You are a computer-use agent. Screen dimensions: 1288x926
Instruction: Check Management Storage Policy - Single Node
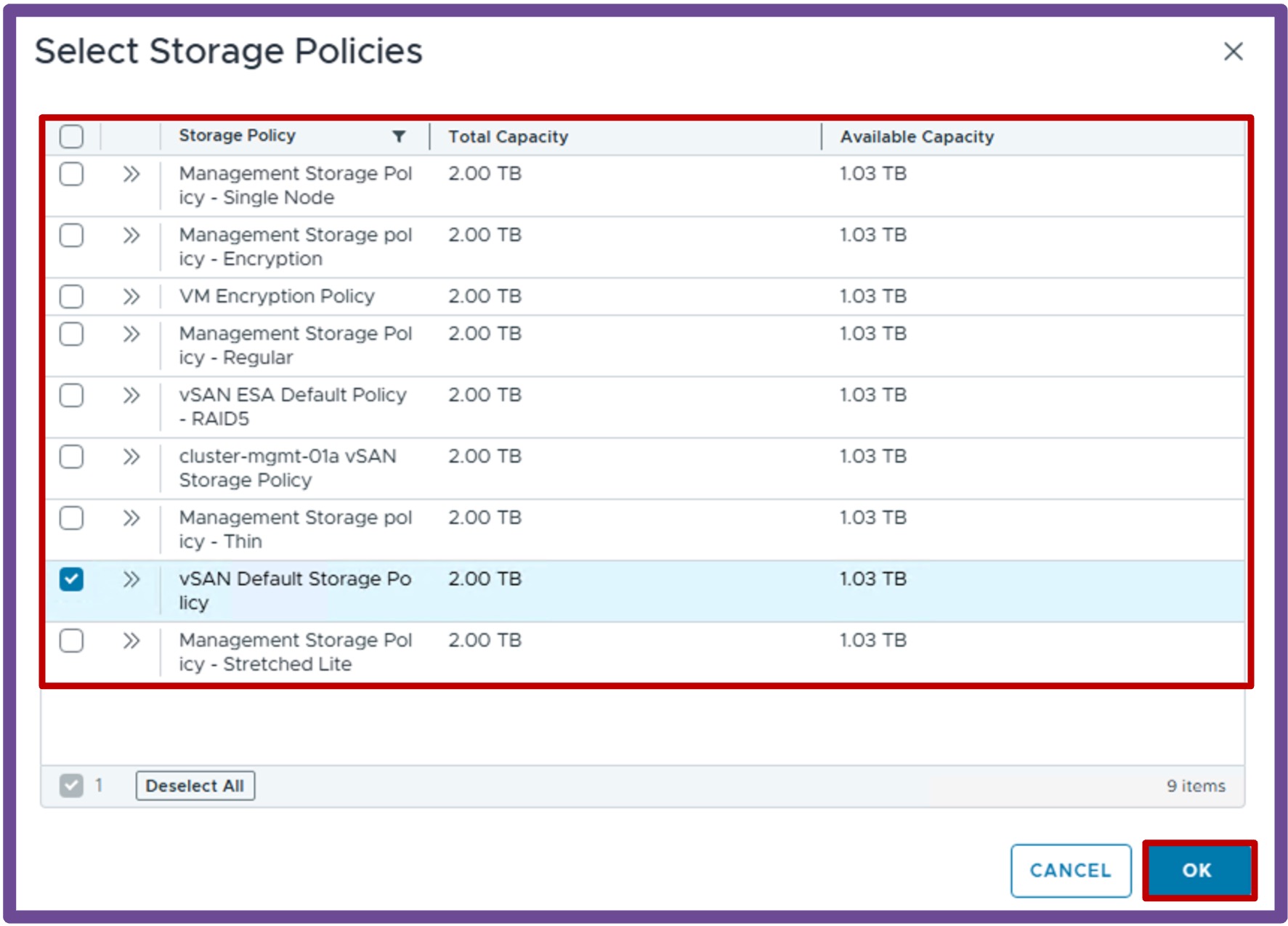(x=71, y=174)
